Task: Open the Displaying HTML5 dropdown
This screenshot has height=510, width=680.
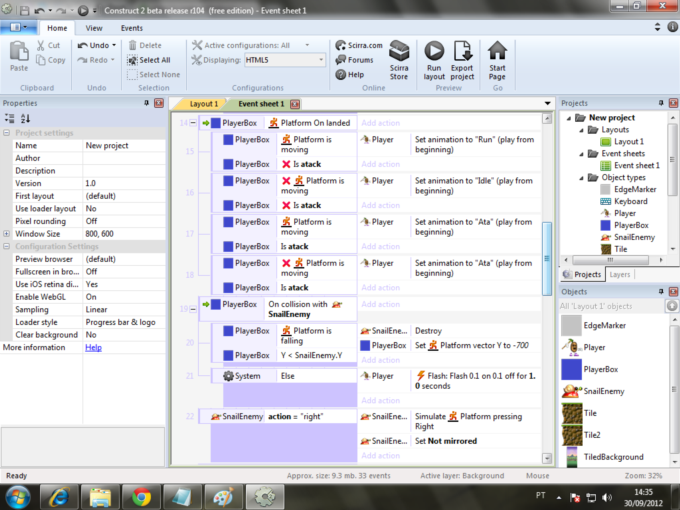Action: pyautogui.click(x=285, y=60)
